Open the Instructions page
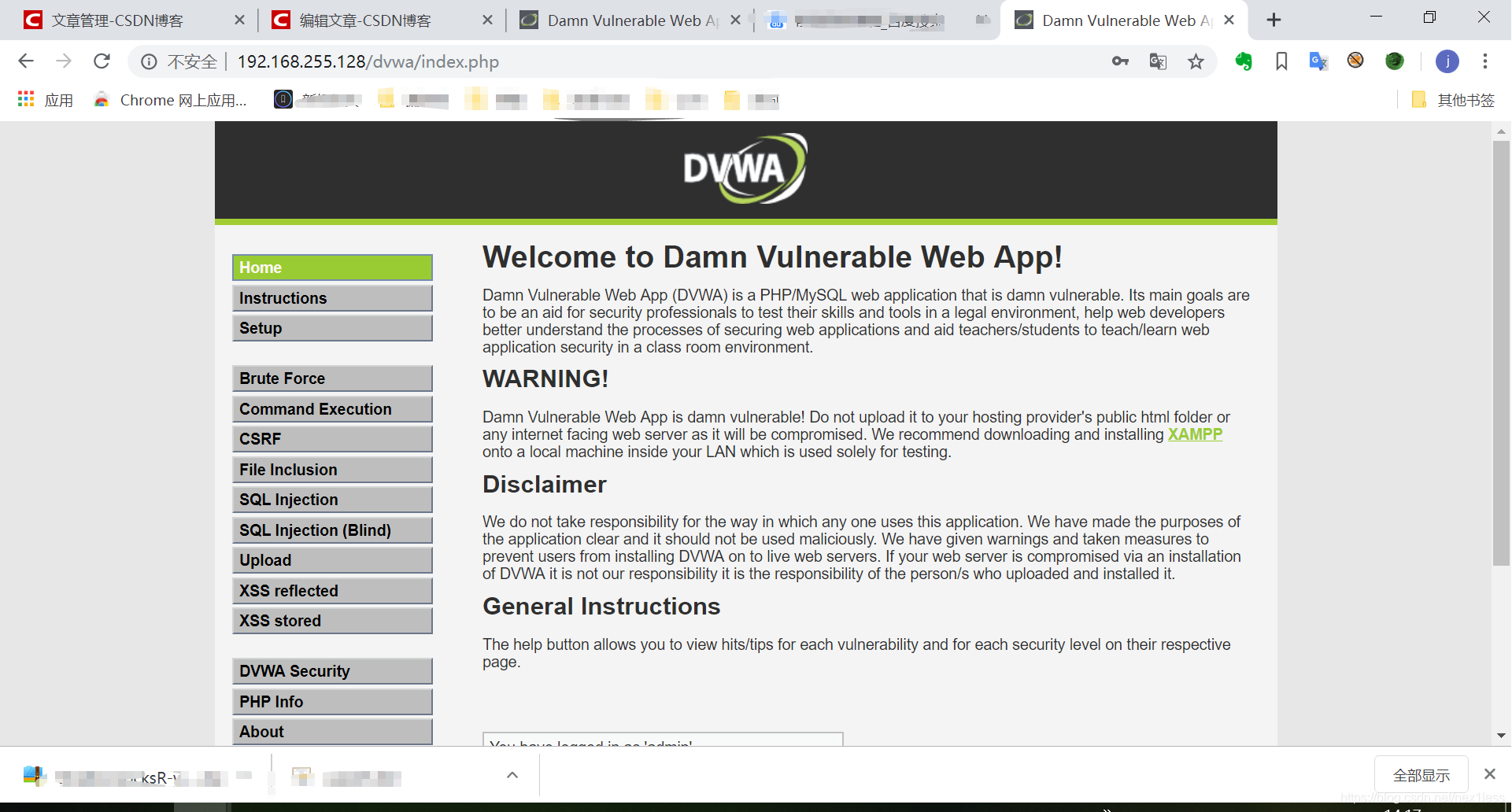The height and width of the screenshot is (812, 1512). (x=332, y=298)
